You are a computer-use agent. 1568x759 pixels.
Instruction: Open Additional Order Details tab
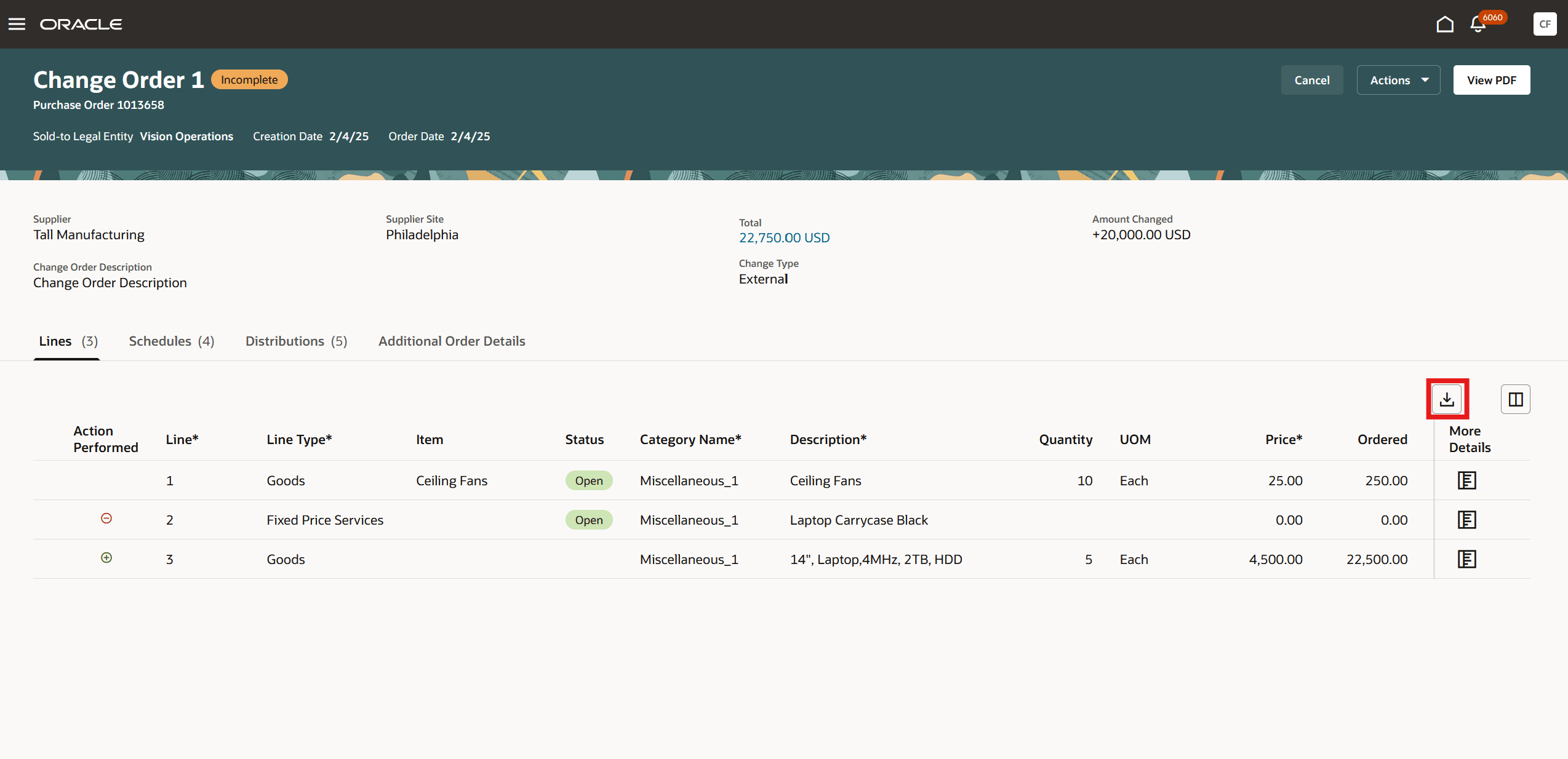[x=452, y=341]
